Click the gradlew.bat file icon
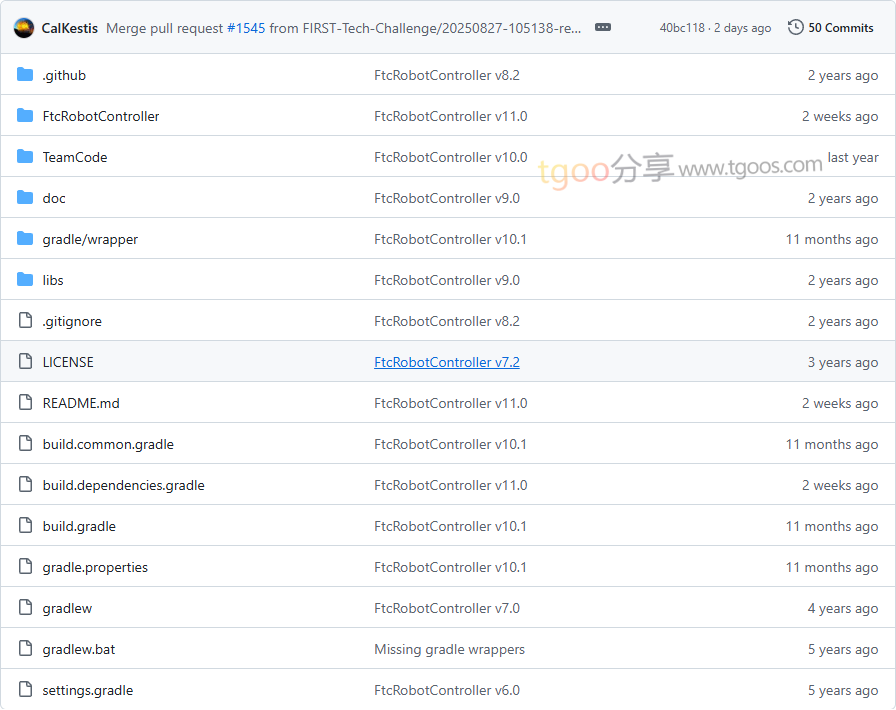Image resolution: width=896 pixels, height=710 pixels. 25,649
